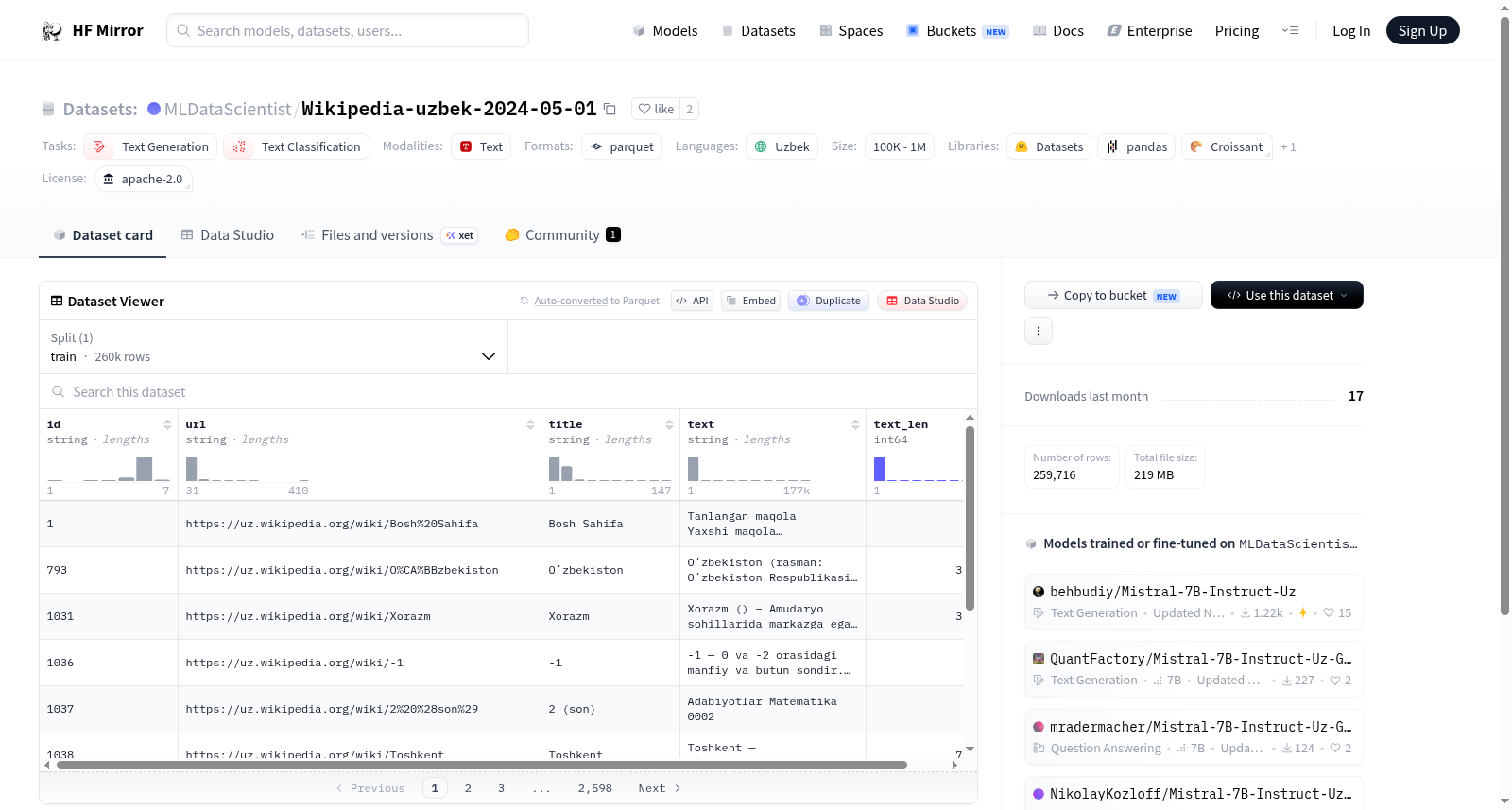Image resolution: width=1512 pixels, height=810 pixels.
Task: Open Models in top navigation
Action: tap(665, 30)
